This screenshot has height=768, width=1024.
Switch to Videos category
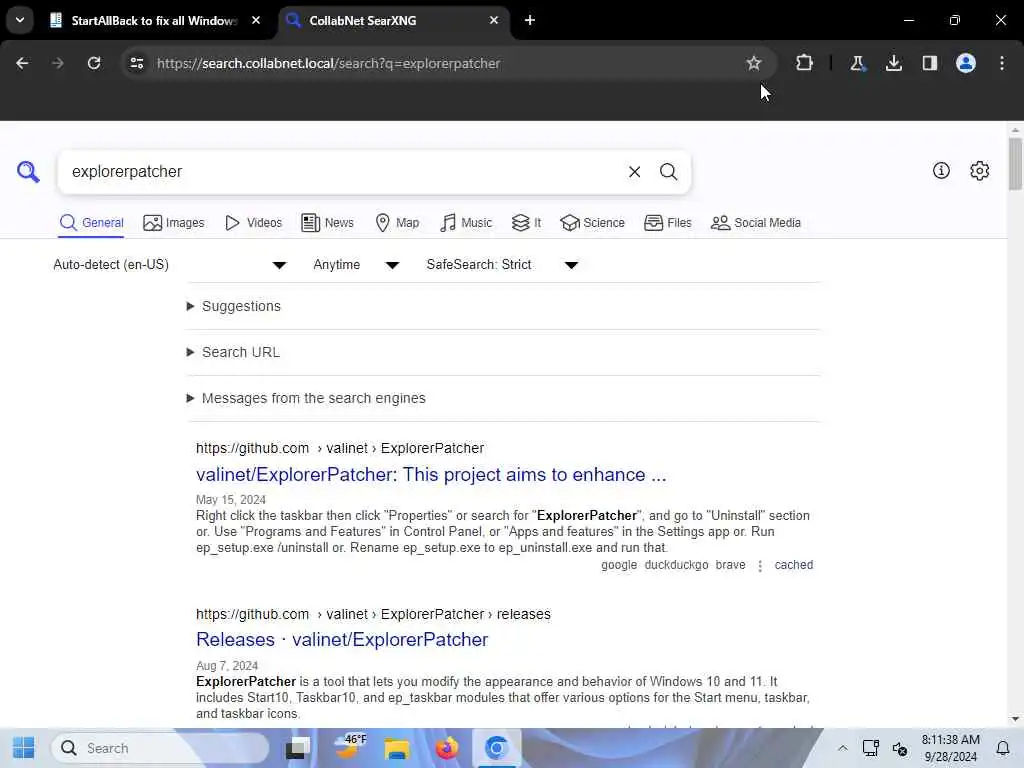(253, 223)
